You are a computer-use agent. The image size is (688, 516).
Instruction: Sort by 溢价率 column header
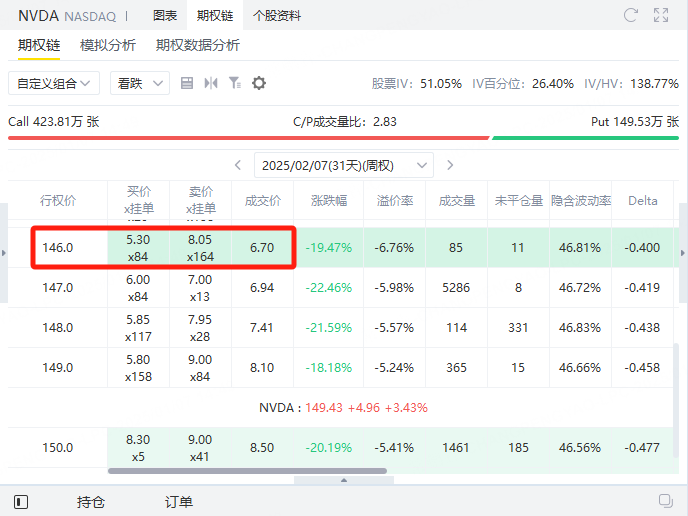(x=395, y=201)
